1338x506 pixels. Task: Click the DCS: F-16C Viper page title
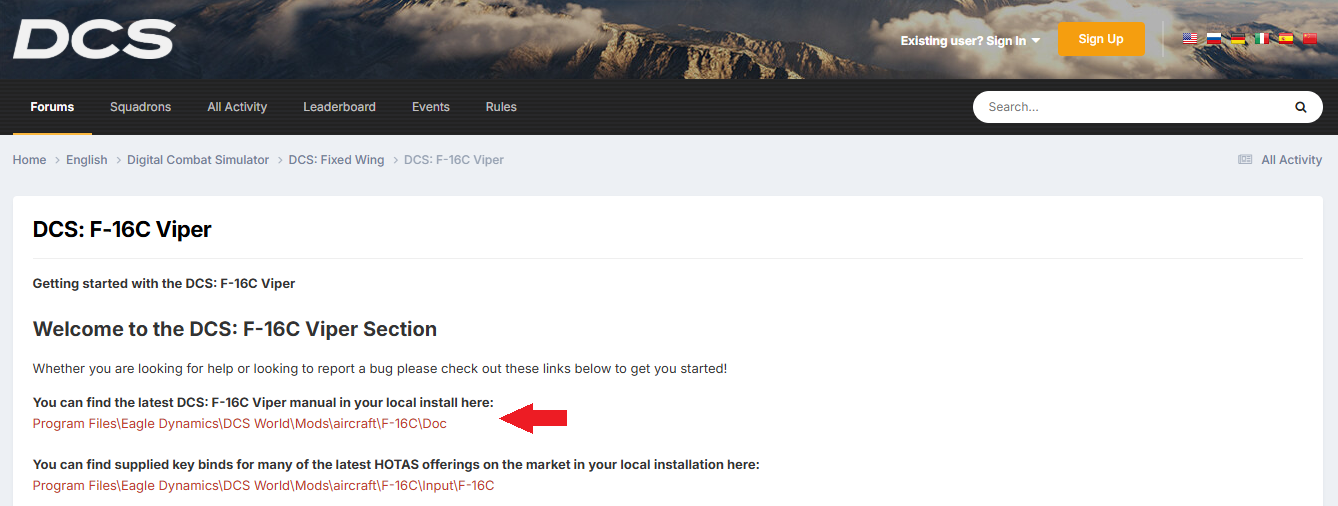tap(122, 229)
